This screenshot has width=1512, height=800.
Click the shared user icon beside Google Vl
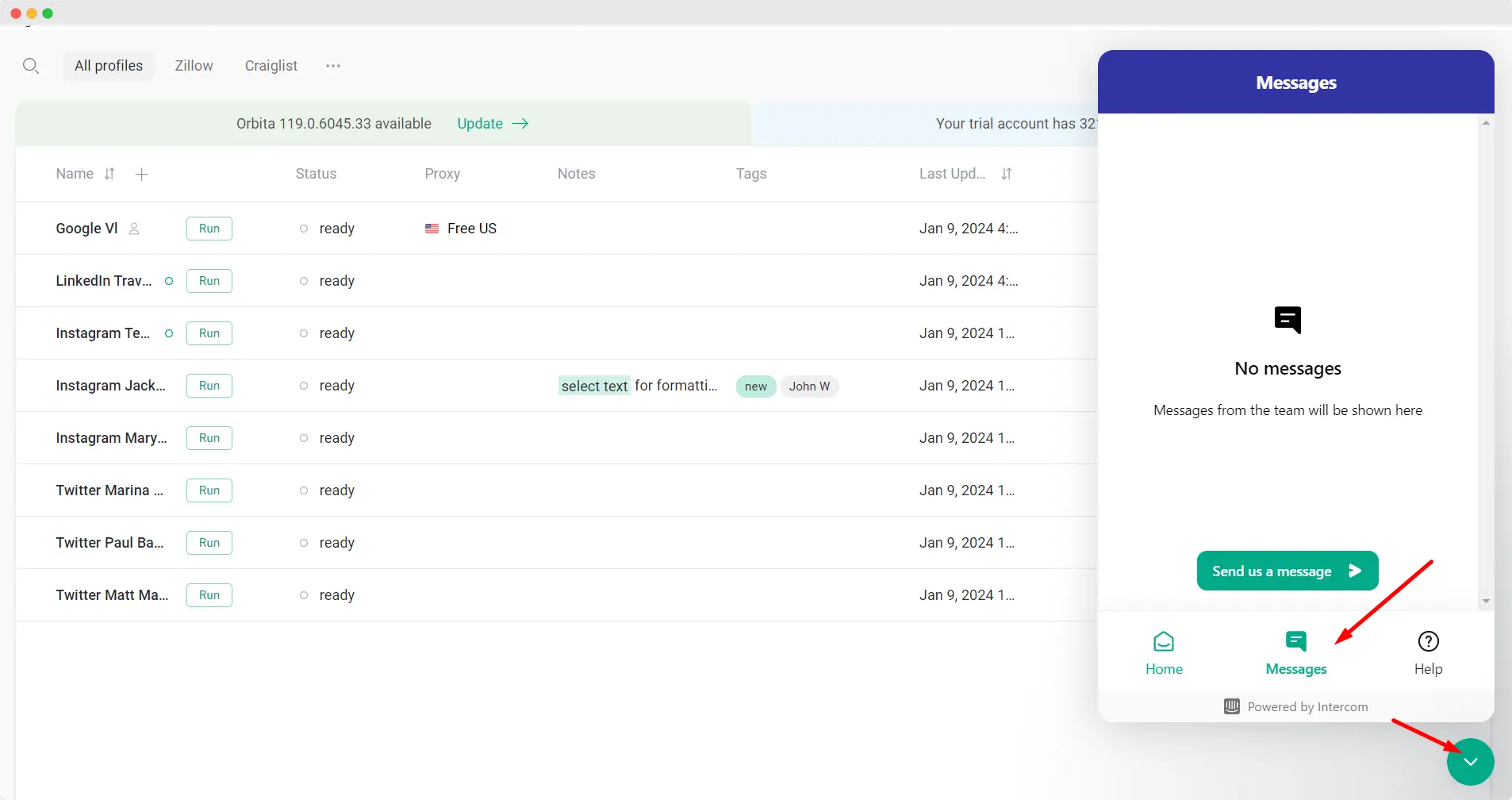click(x=134, y=229)
